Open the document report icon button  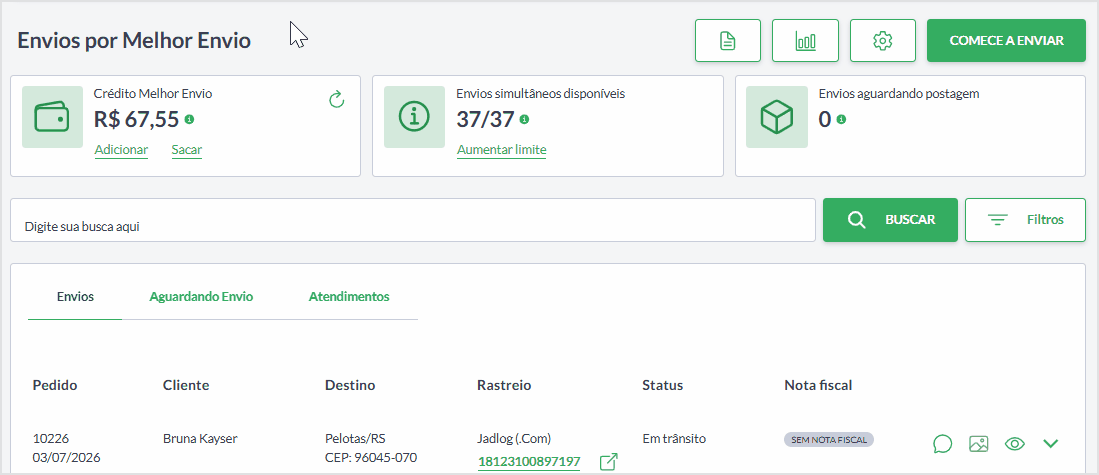pyautogui.click(x=728, y=41)
